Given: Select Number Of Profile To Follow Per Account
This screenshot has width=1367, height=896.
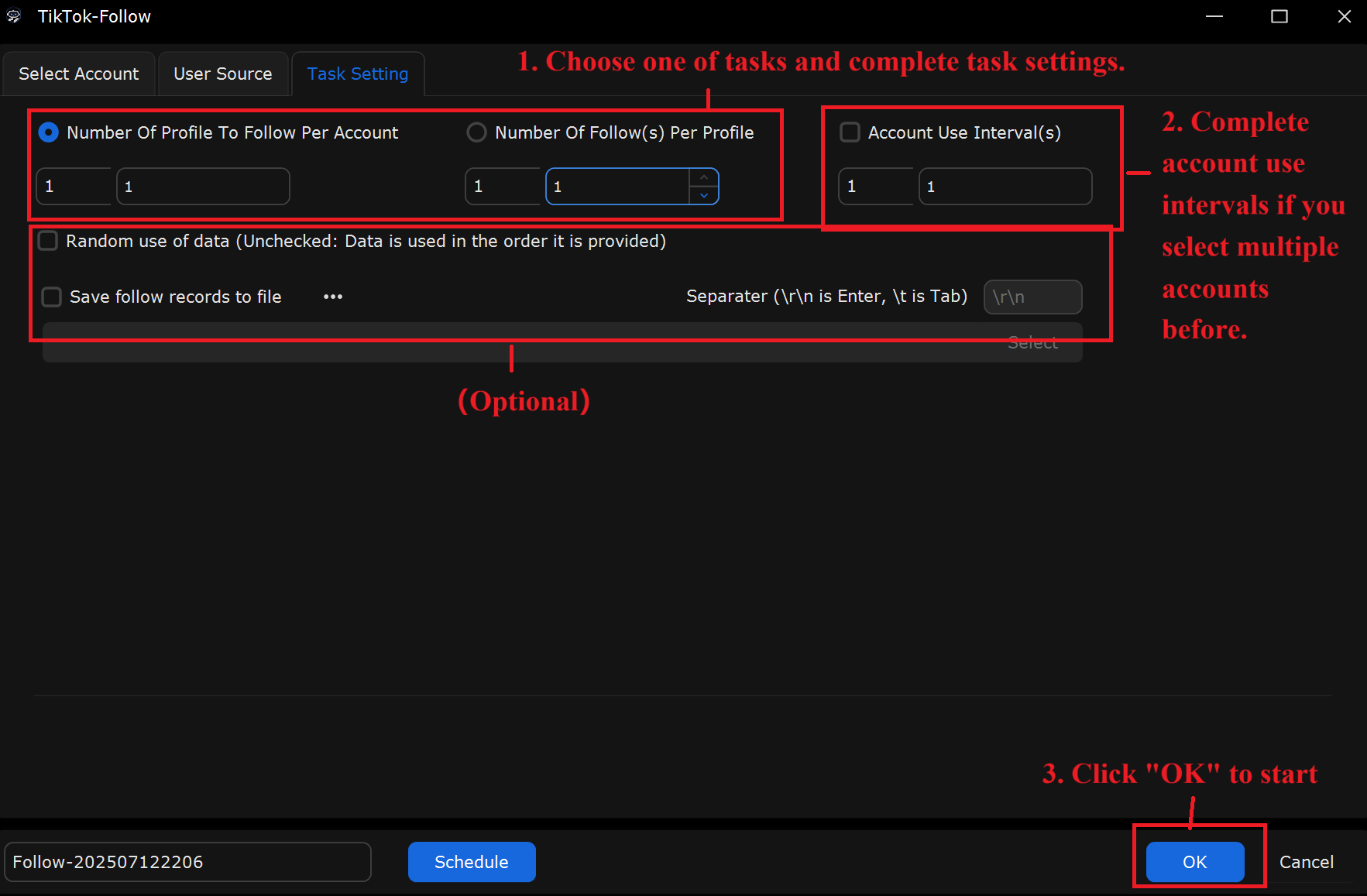Looking at the screenshot, I should pyautogui.click(x=49, y=132).
